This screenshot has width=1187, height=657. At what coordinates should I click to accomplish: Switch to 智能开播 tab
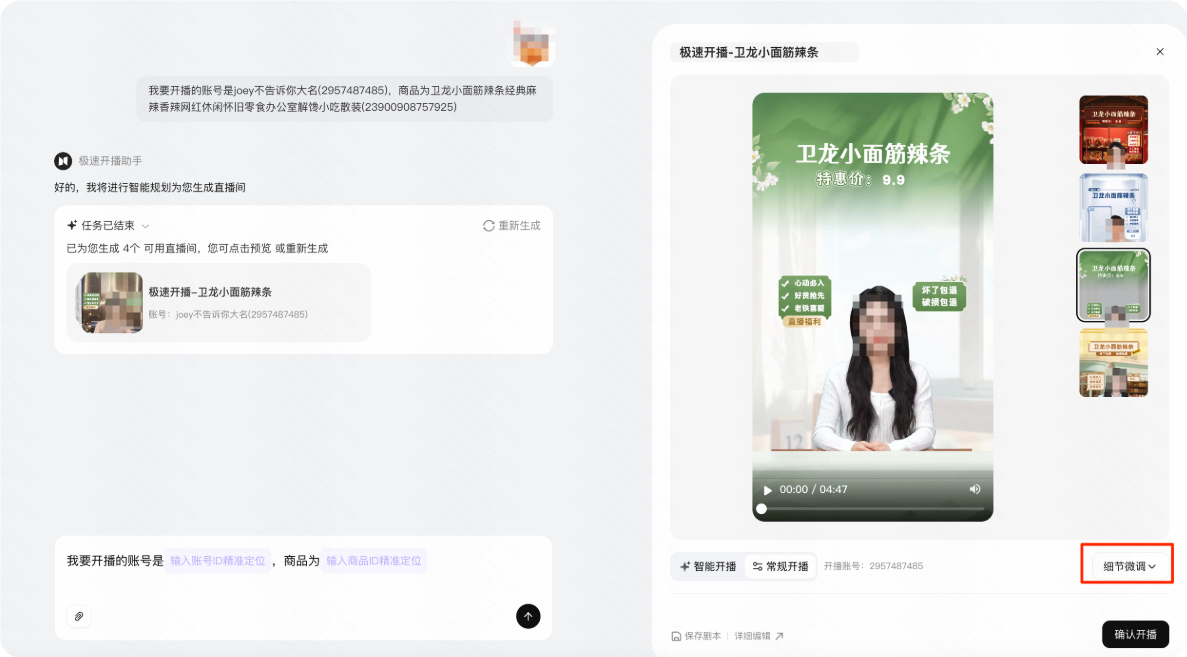708,566
